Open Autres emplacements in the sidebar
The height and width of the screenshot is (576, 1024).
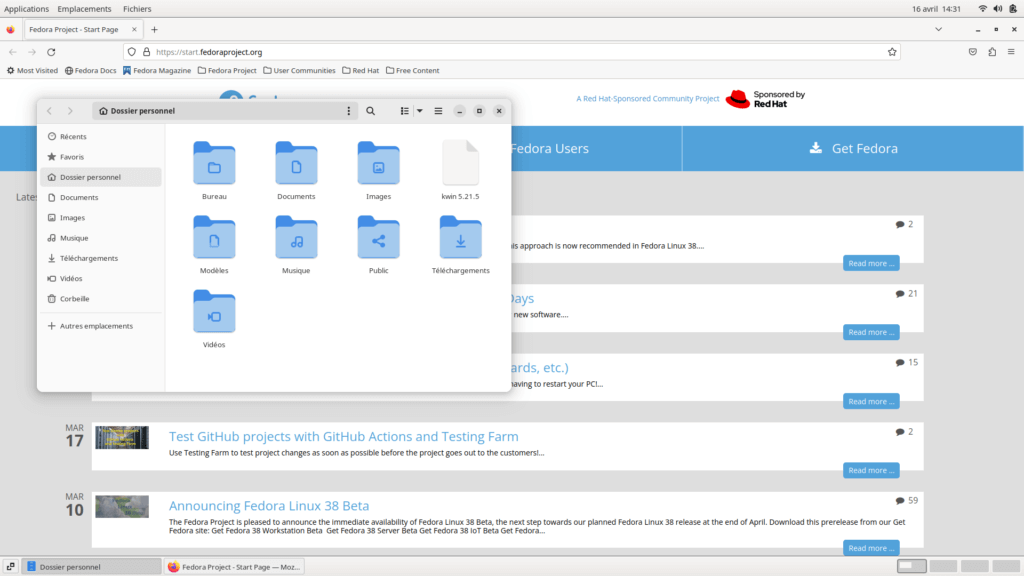(101, 326)
